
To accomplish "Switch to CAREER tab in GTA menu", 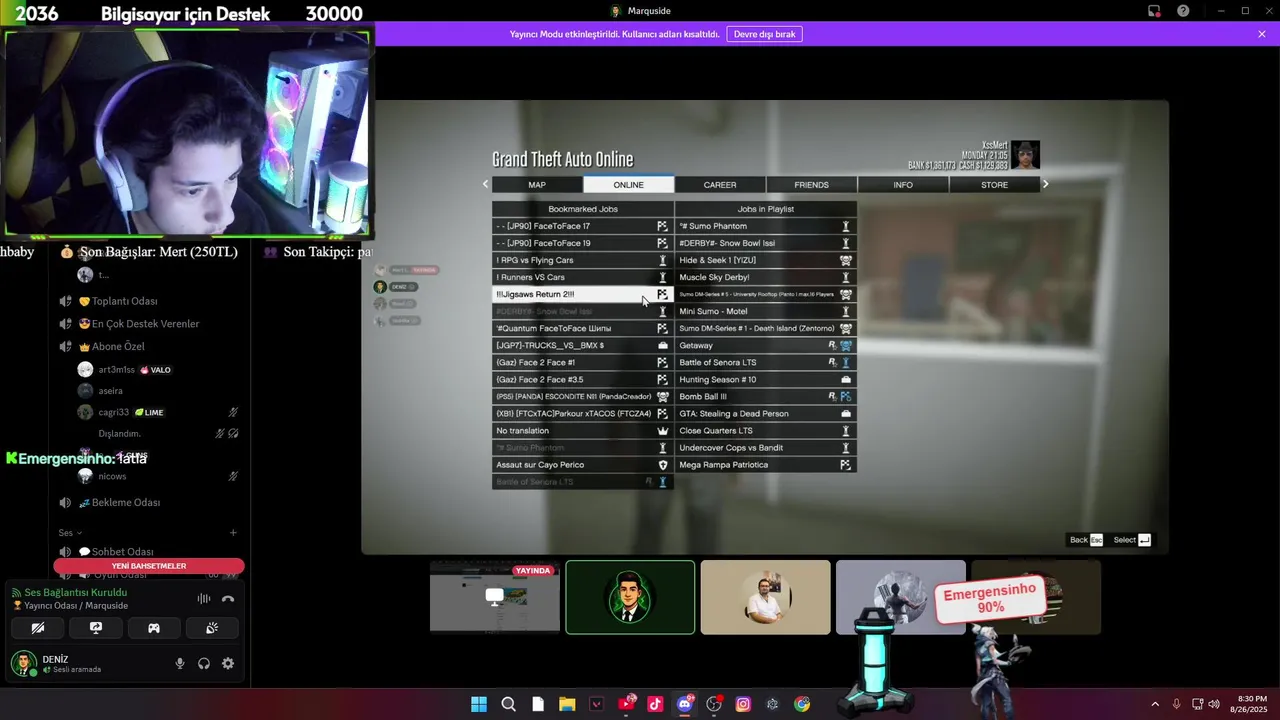I will click(x=720, y=185).
